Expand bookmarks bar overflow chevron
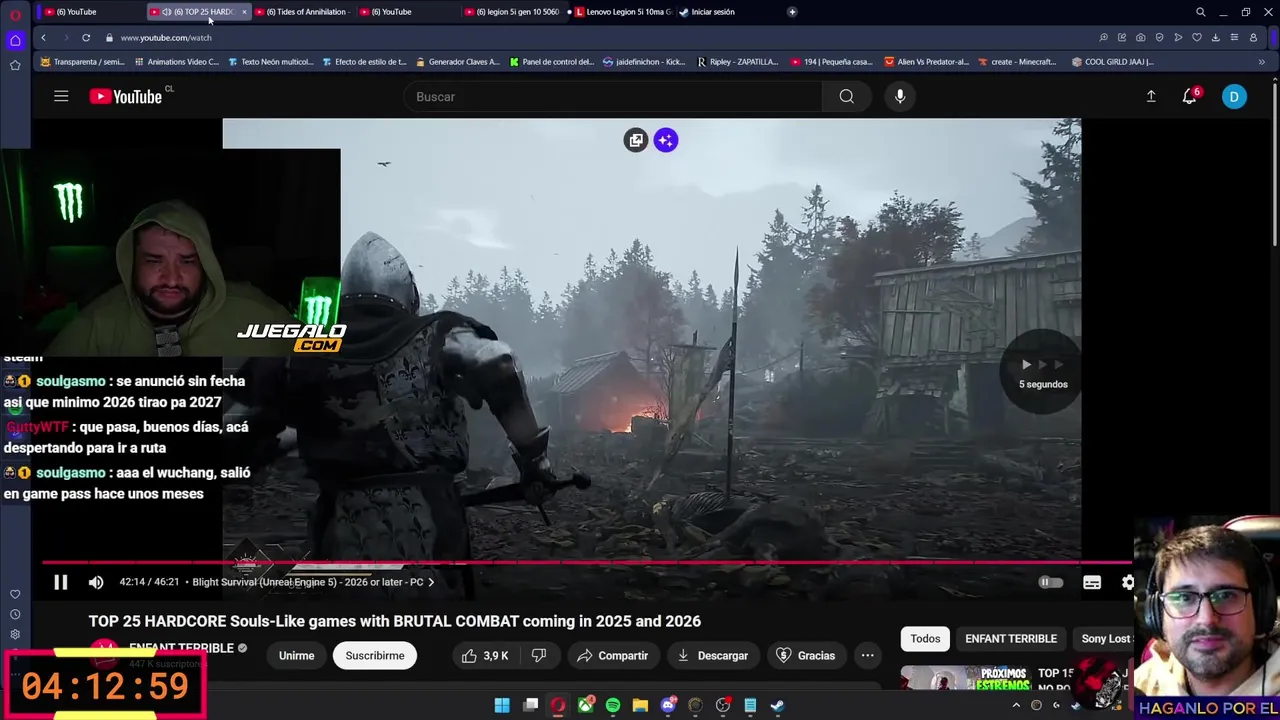 [1261, 61]
